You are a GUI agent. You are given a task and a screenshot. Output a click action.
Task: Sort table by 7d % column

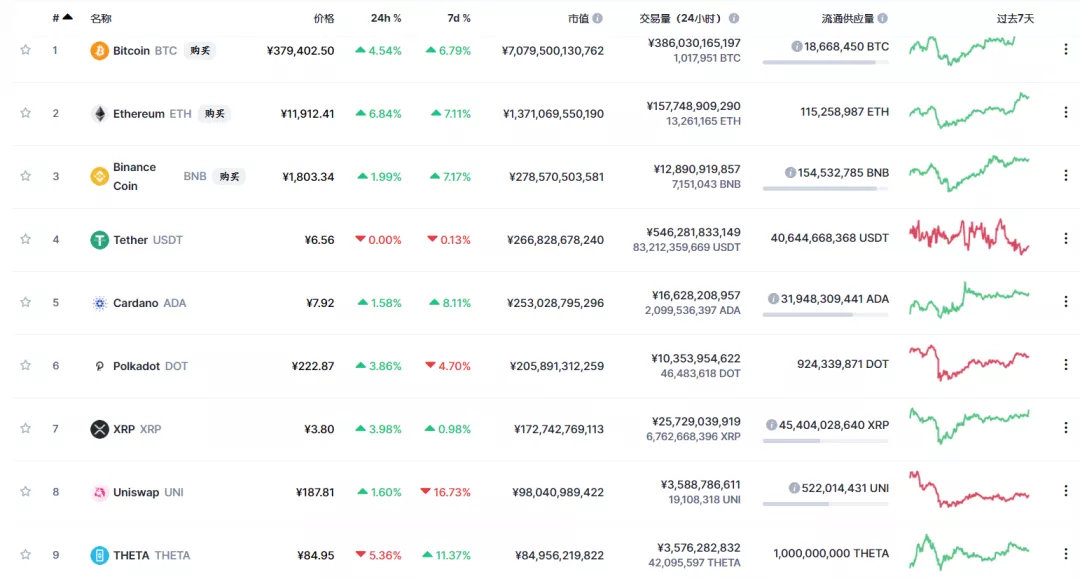coord(459,19)
